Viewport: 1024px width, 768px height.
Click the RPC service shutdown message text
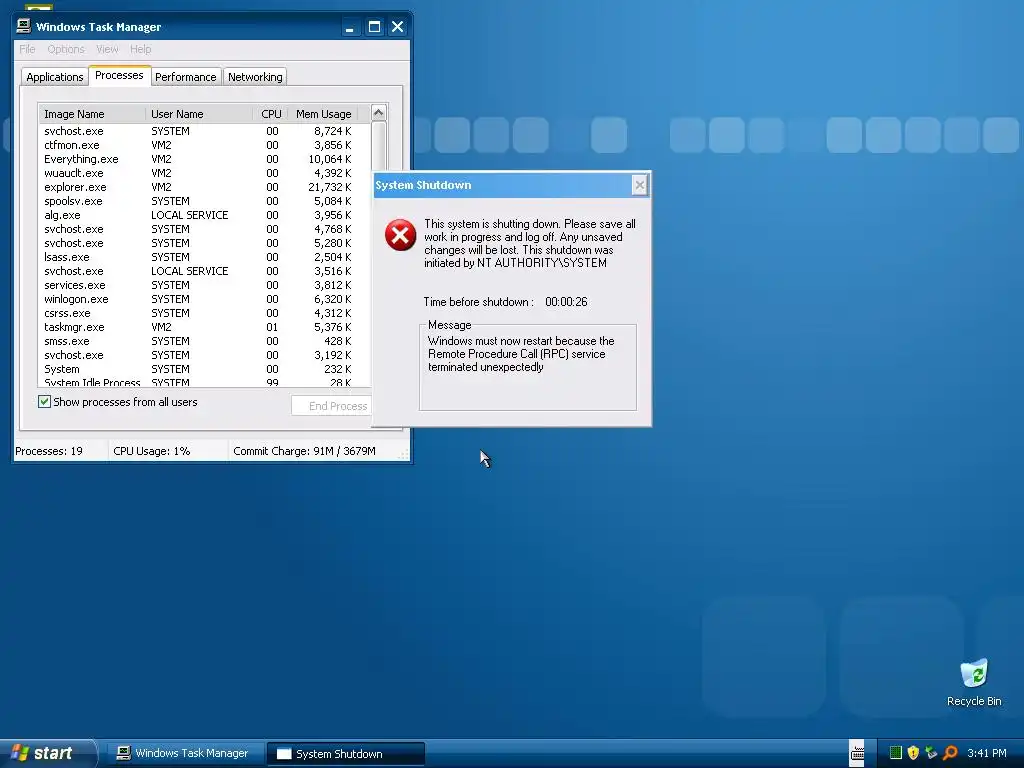(x=521, y=354)
